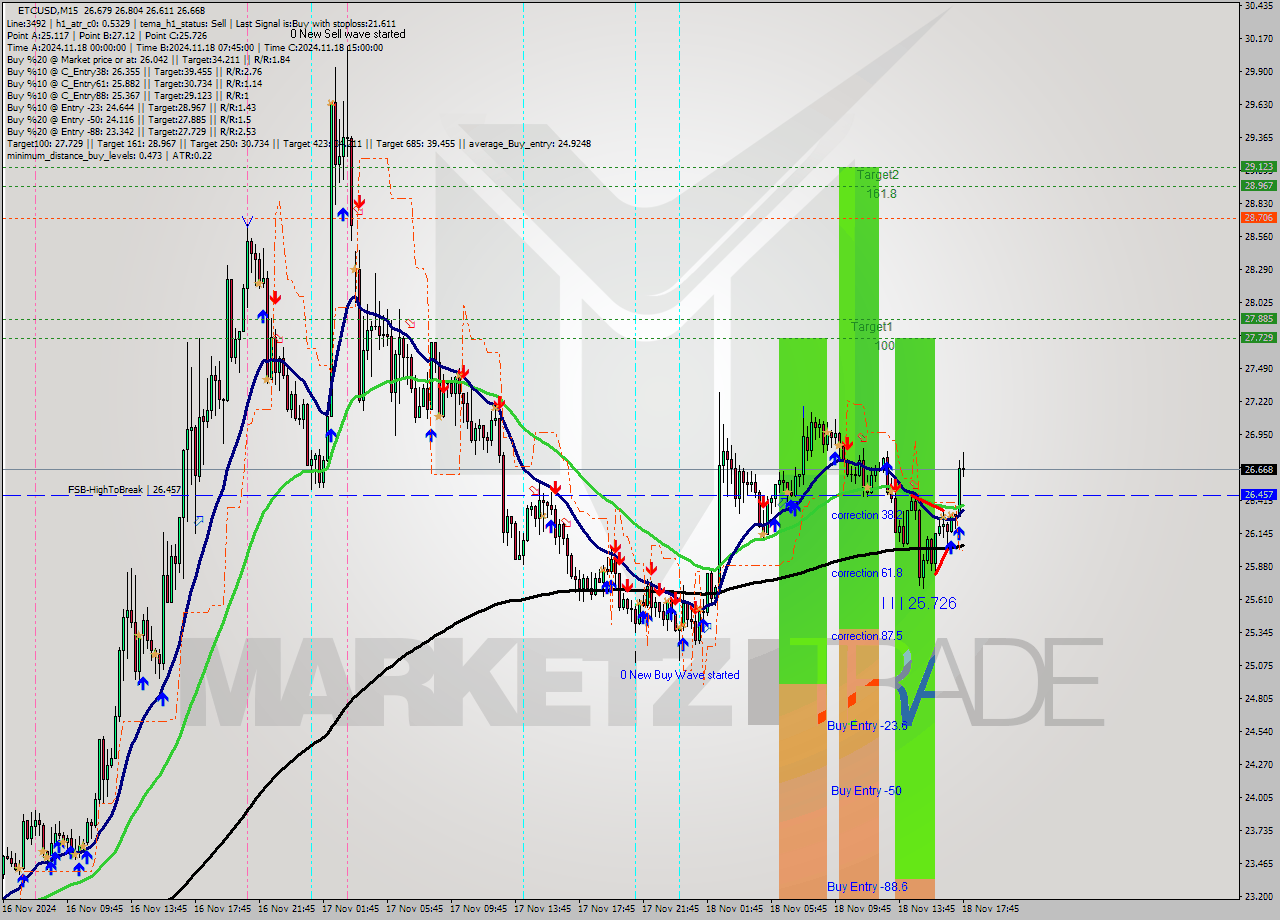Screen dimensions: 1280x920
Task: Select the Buy %20 @ Entry -50: 24.116 line
Action: pyautogui.click(x=129, y=119)
